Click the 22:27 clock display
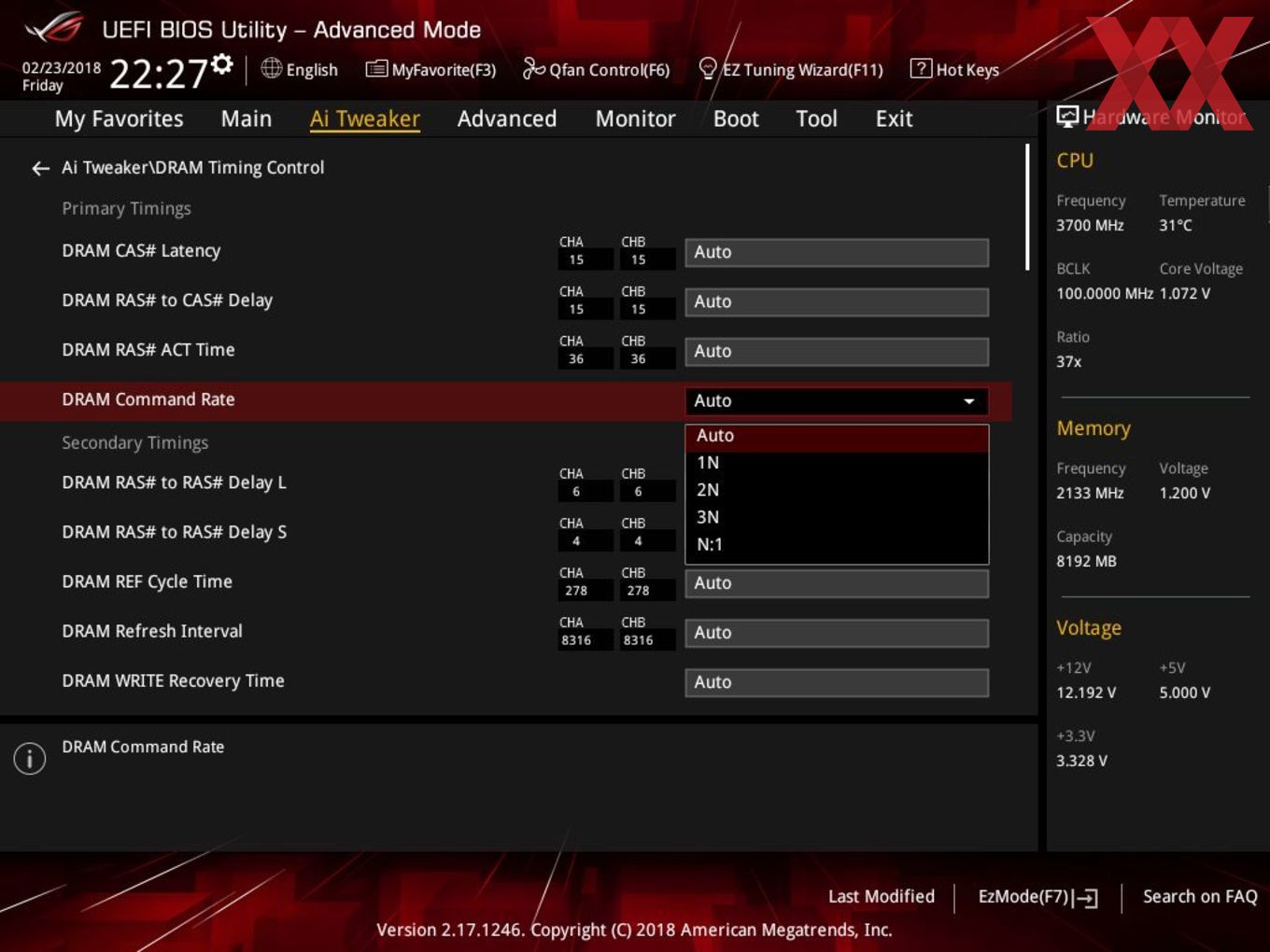The width and height of the screenshot is (1270, 952). [x=158, y=73]
